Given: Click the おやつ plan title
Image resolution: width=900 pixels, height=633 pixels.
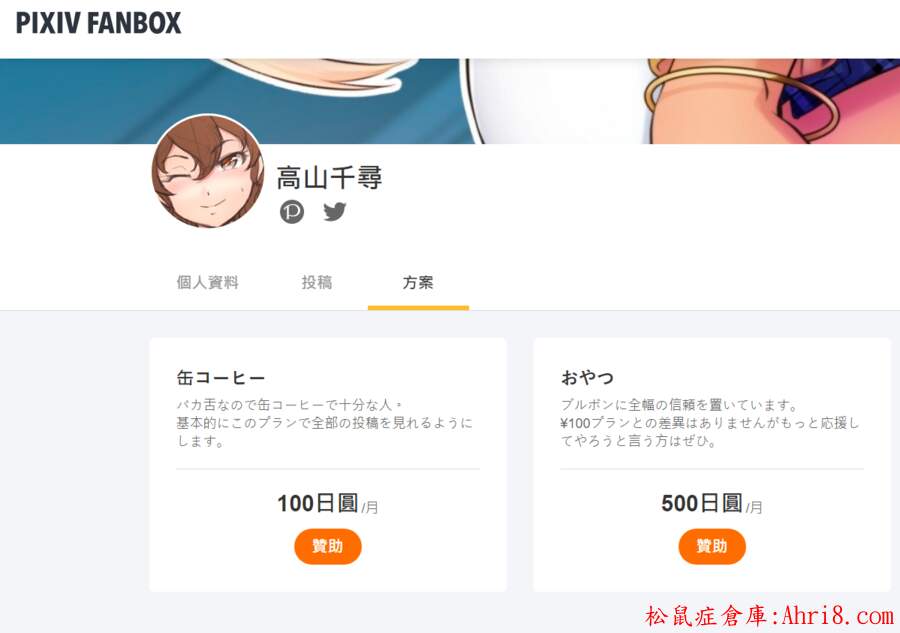Looking at the screenshot, I should [x=588, y=378].
